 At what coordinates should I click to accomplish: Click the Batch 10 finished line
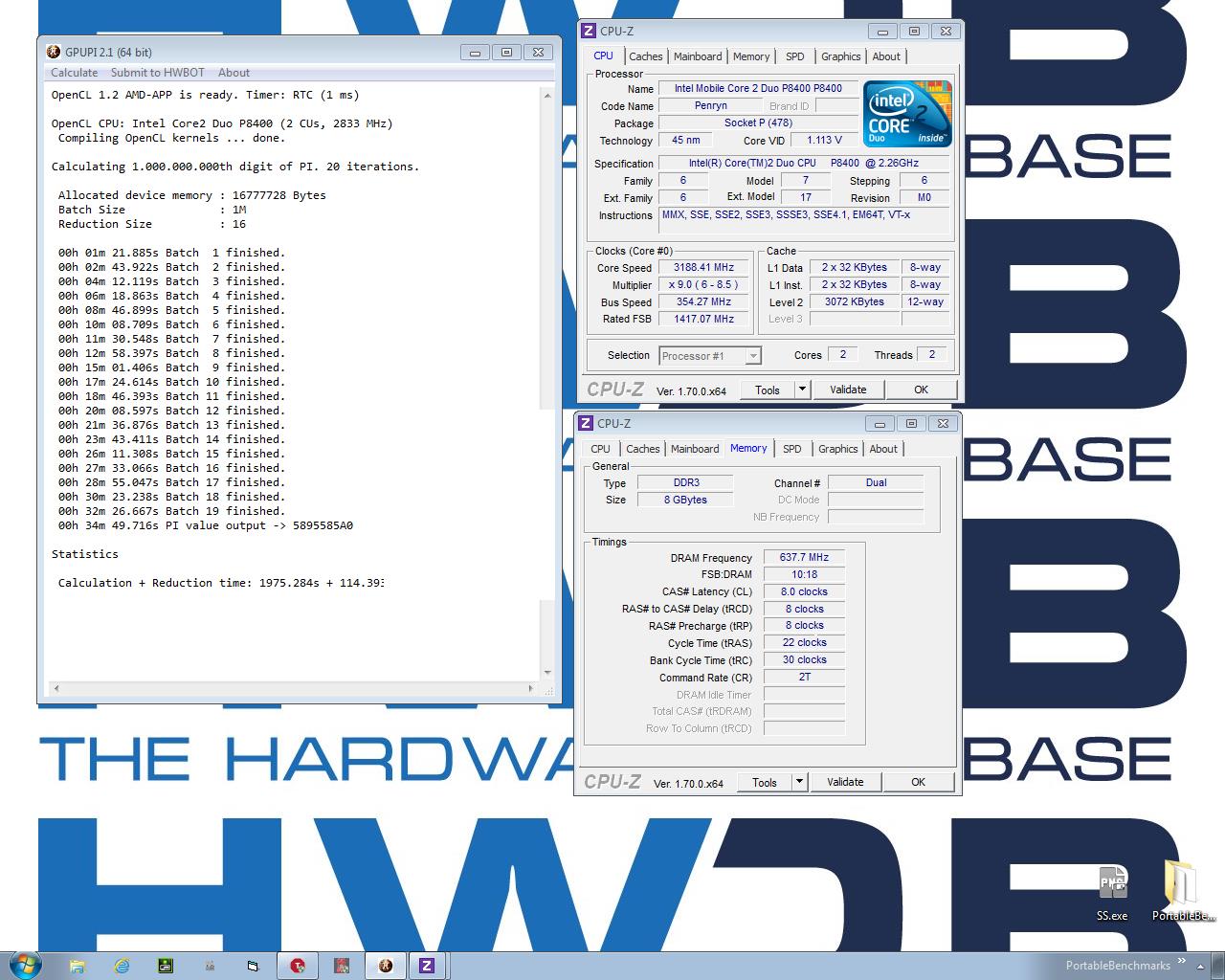pyautogui.click(x=172, y=382)
